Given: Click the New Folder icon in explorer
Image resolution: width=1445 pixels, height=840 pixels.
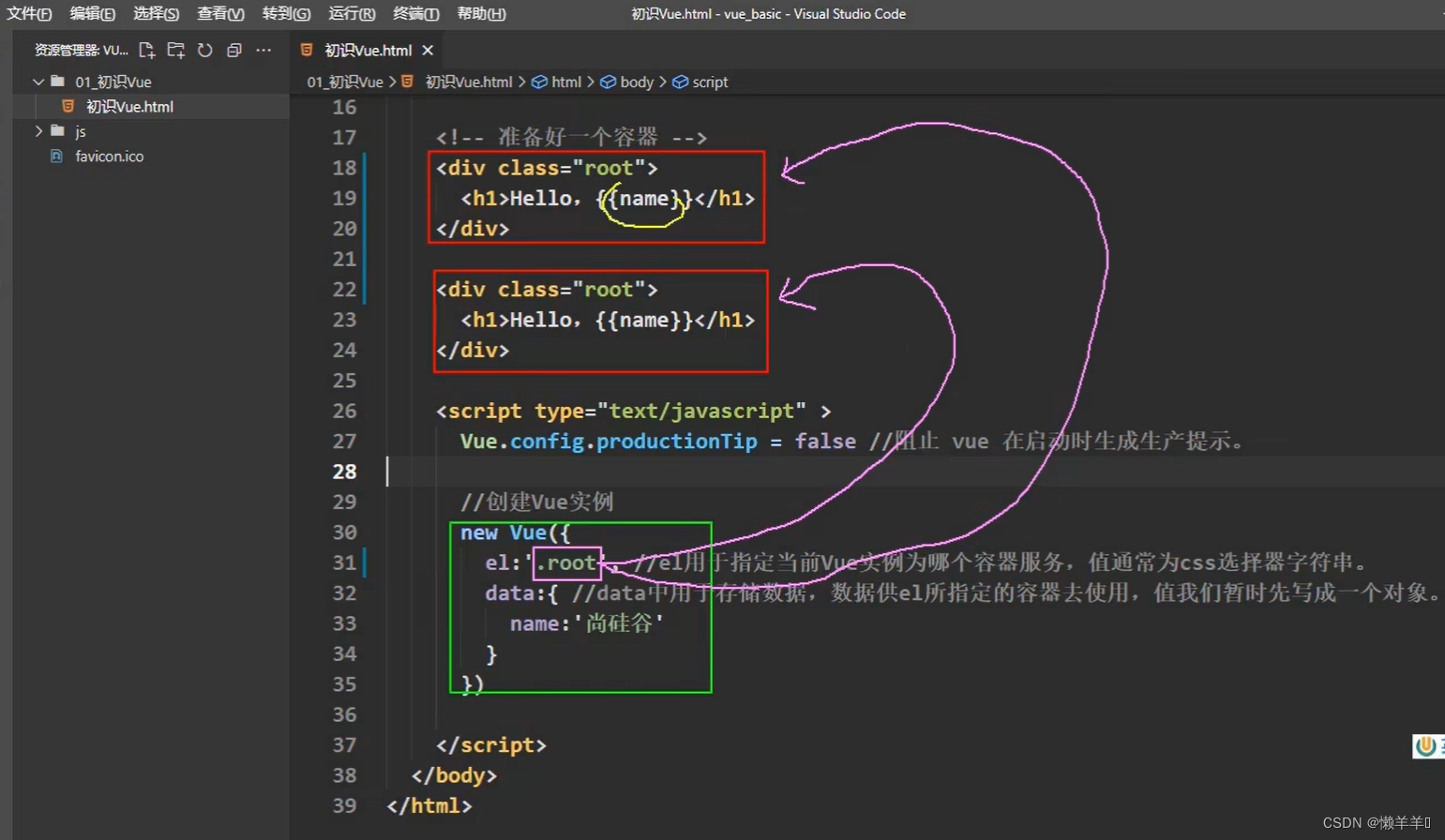Looking at the screenshot, I should pyautogui.click(x=175, y=50).
